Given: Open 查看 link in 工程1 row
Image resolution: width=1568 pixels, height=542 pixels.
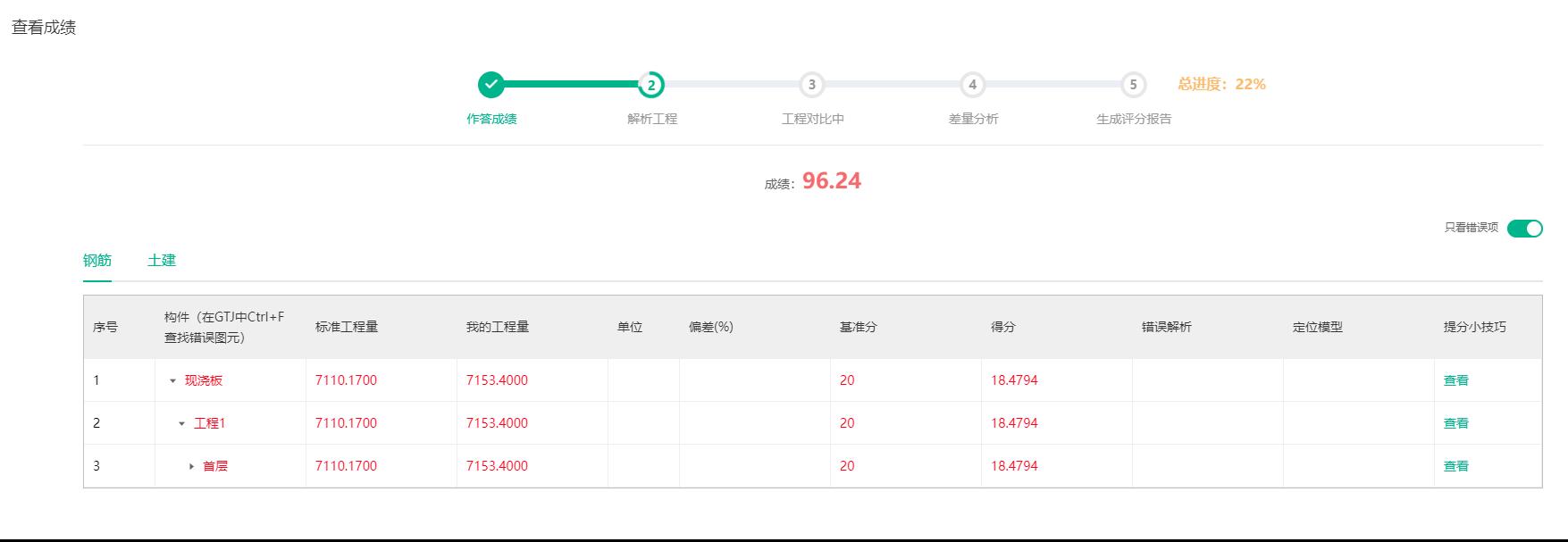Looking at the screenshot, I should point(1455,423).
